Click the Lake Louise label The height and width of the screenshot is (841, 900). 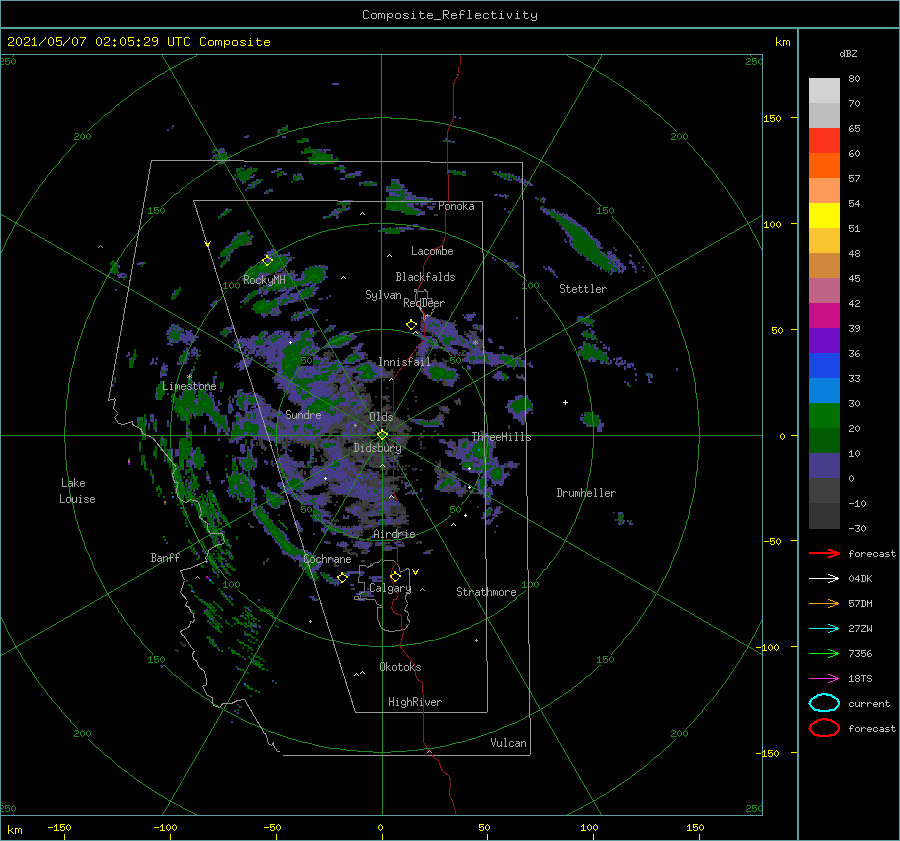pos(77,491)
